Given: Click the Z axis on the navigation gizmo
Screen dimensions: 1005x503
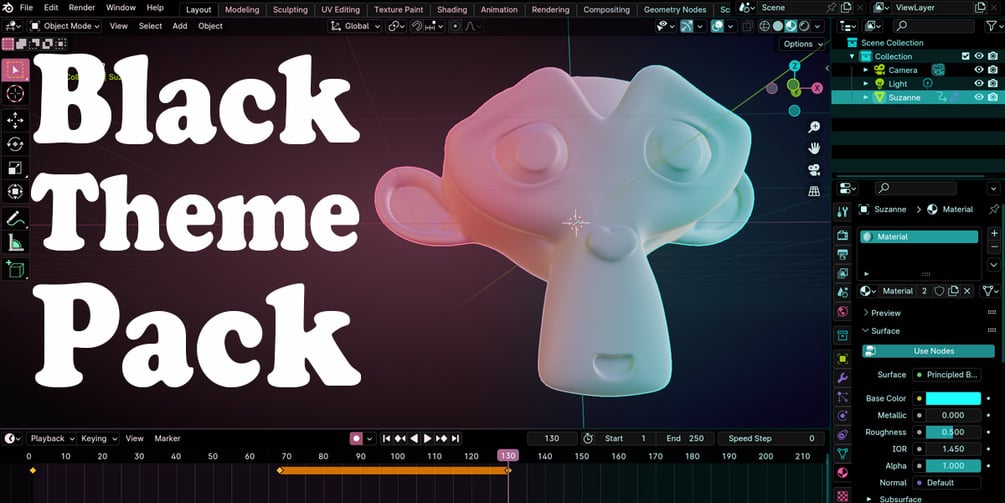Looking at the screenshot, I should click(795, 66).
